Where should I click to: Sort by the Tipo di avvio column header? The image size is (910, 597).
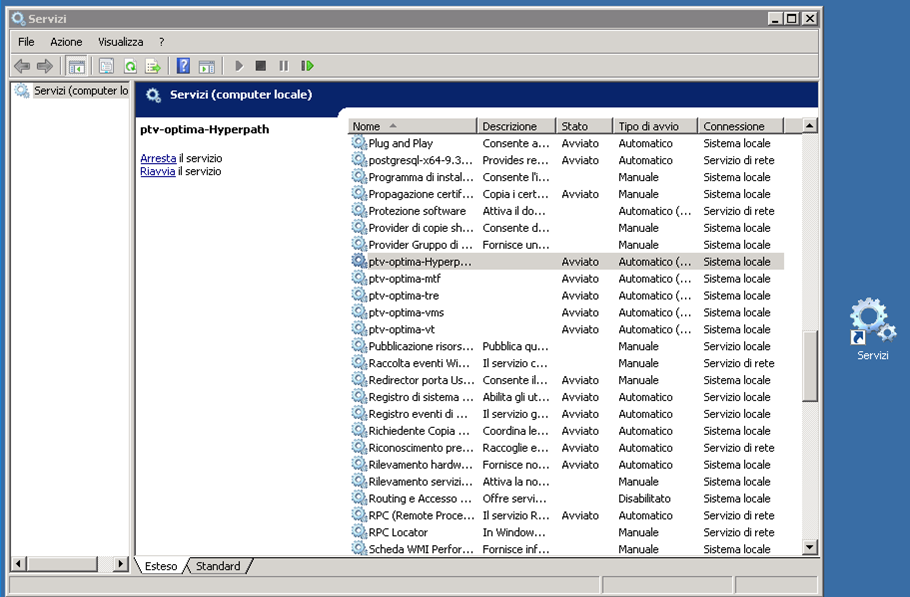click(x=654, y=126)
